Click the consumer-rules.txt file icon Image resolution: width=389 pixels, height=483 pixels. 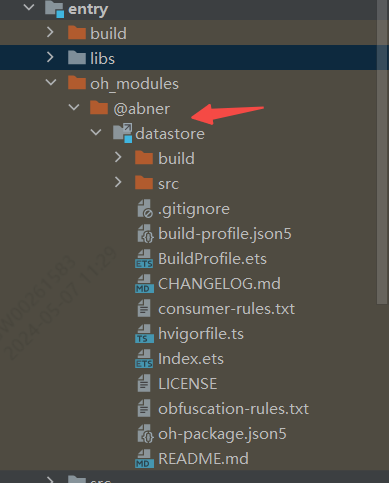click(x=144, y=308)
